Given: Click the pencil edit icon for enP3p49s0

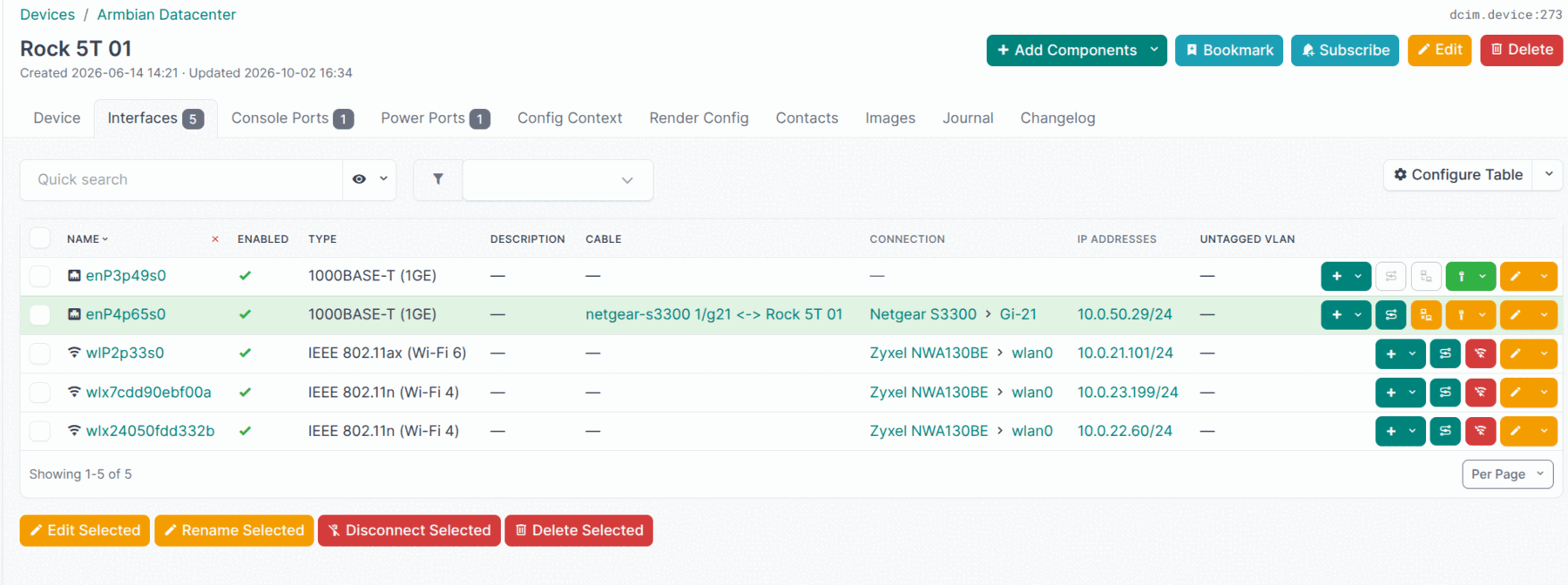Looking at the screenshot, I should tap(1516, 276).
